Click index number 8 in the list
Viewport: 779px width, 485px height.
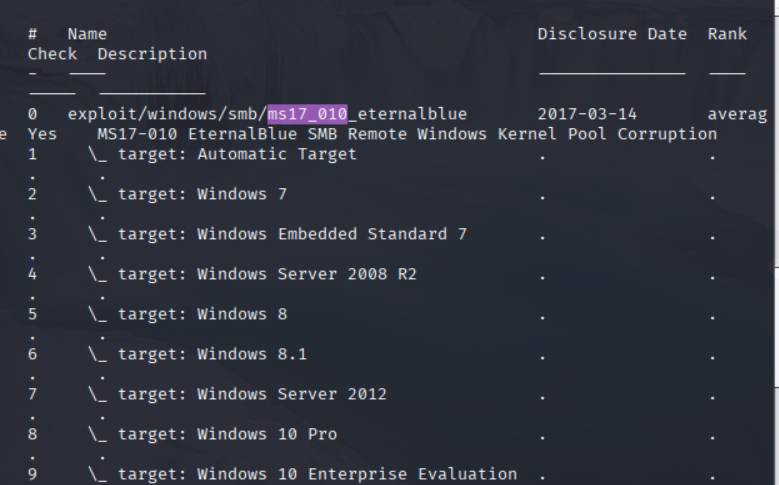(x=32, y=434)
